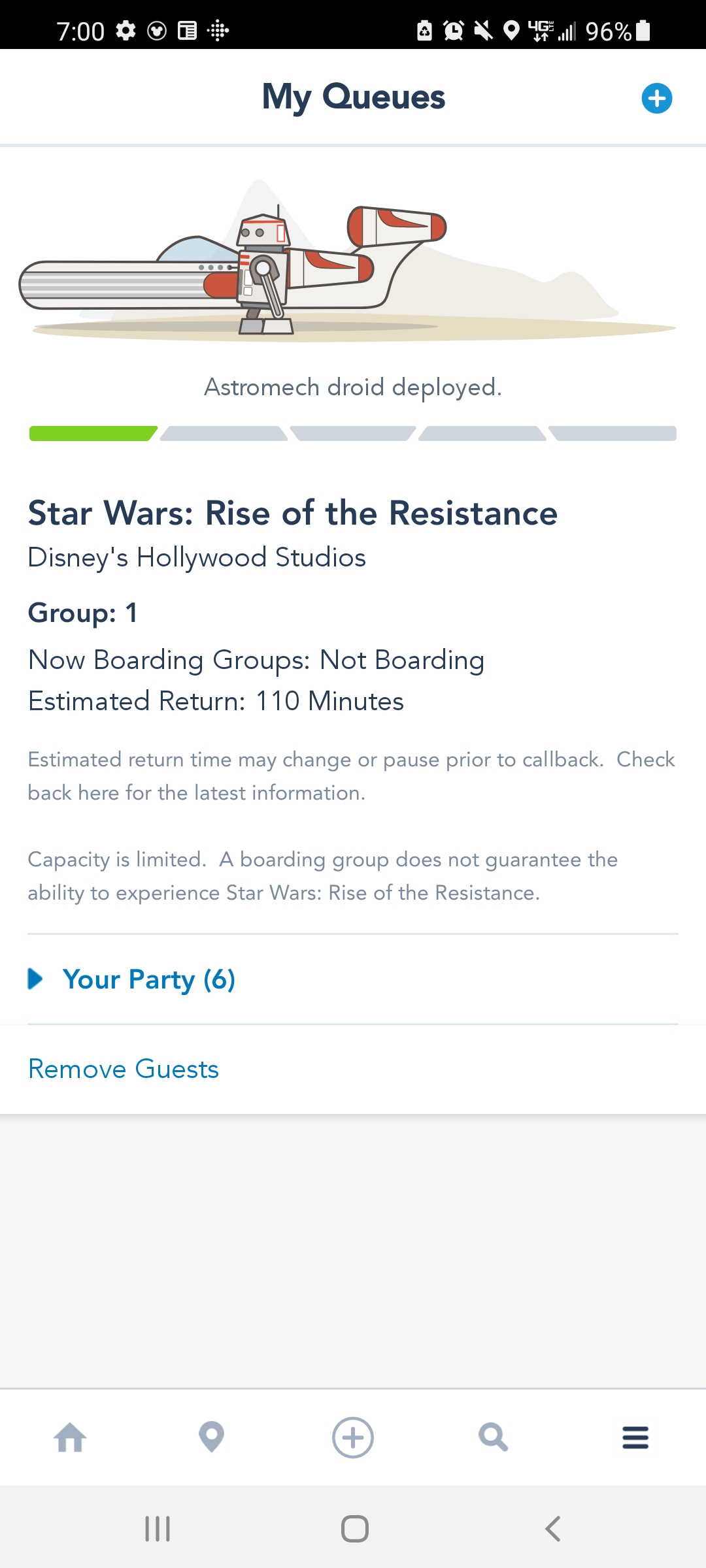The height and width of the screenshot is (1568, 706).
Task: Open the map location pin tab
Action: pyautogui.click(x=211, y=1437)
